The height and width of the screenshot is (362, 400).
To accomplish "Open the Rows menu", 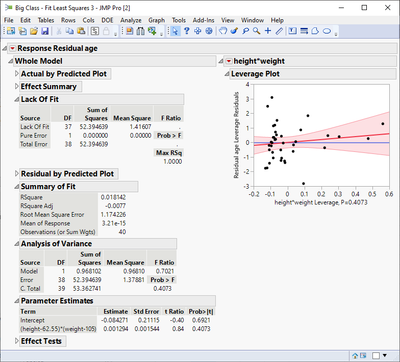I will 68,20.
